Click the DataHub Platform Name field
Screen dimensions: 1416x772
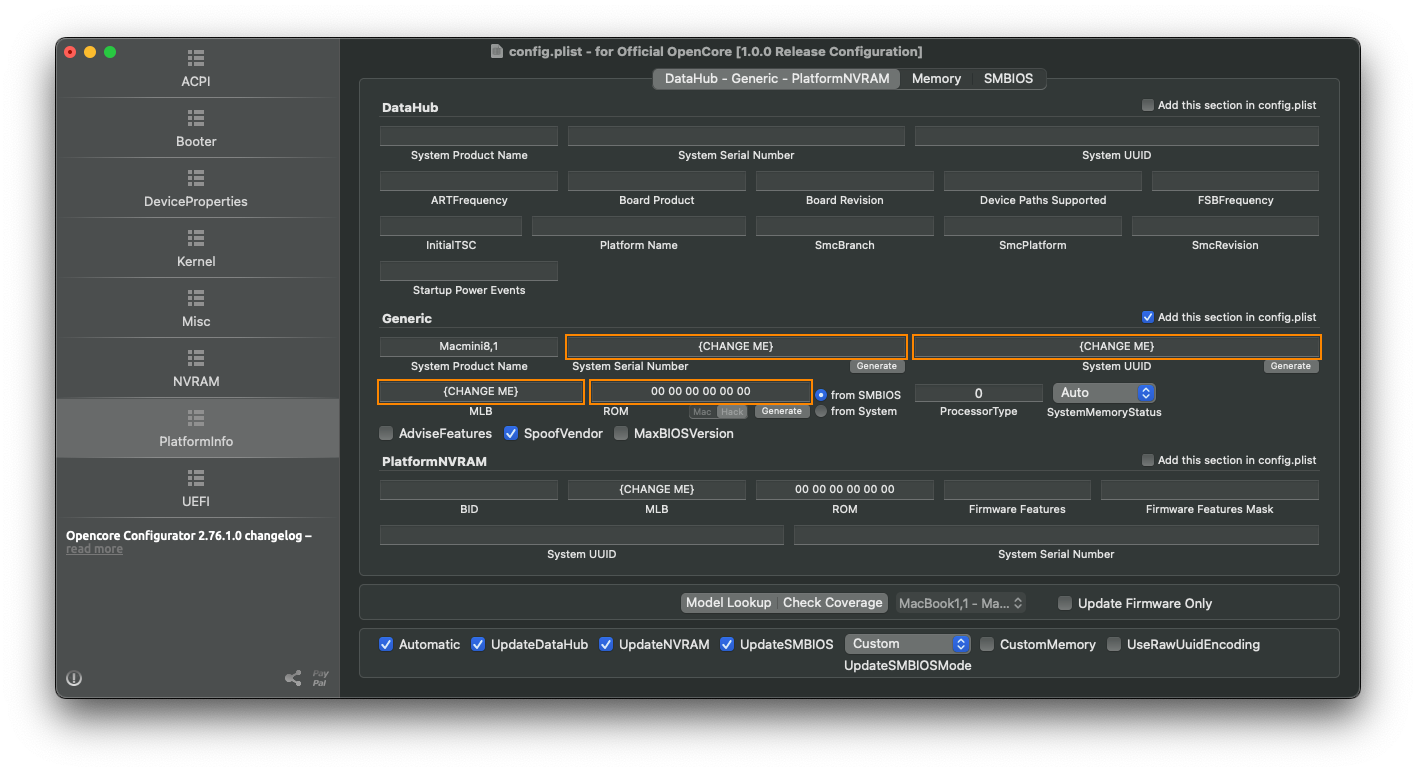point(639,226)
